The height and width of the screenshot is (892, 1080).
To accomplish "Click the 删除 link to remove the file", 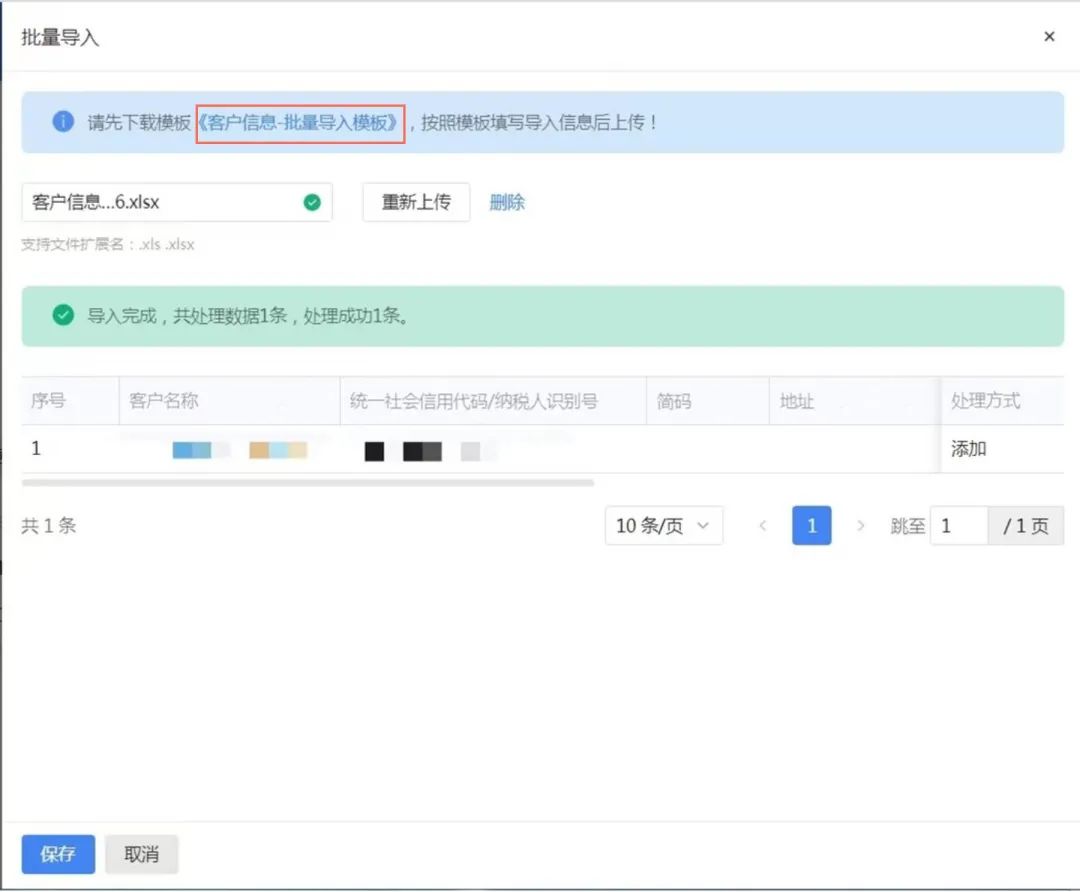I will point(507,202).
